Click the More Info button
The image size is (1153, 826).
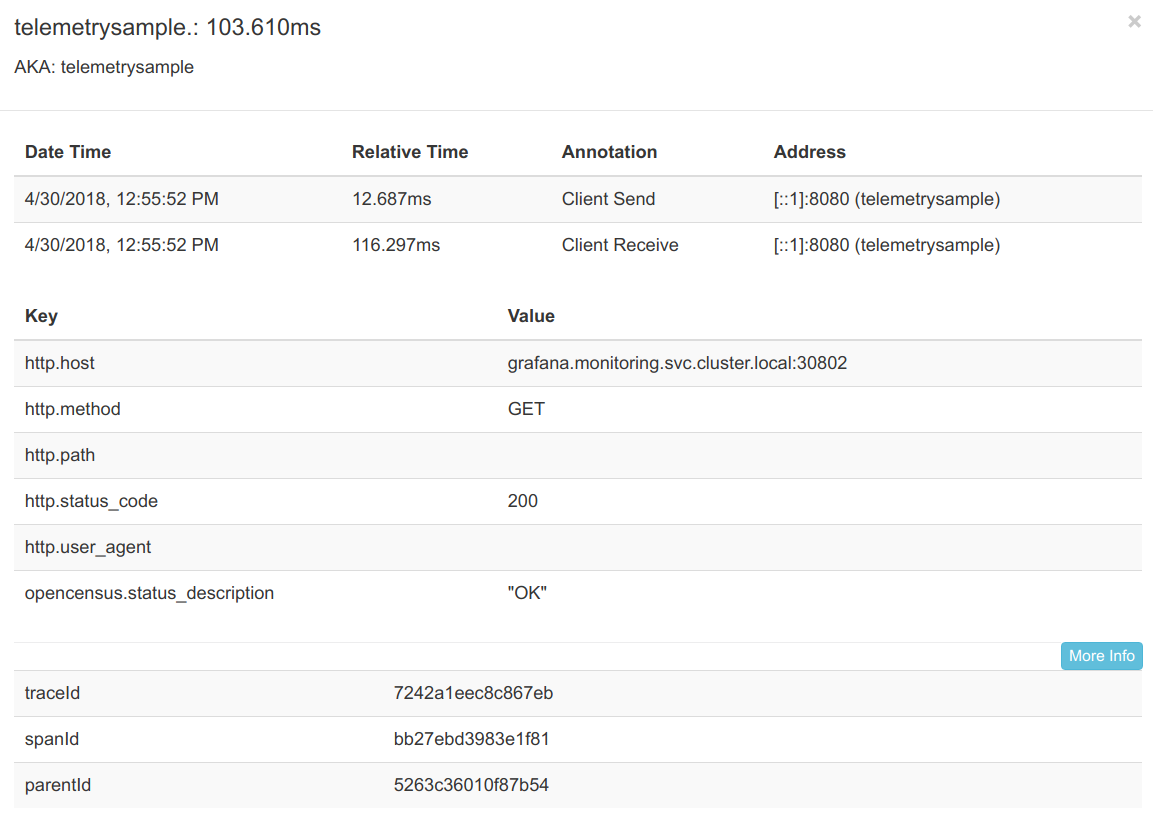pos(1102,655)
